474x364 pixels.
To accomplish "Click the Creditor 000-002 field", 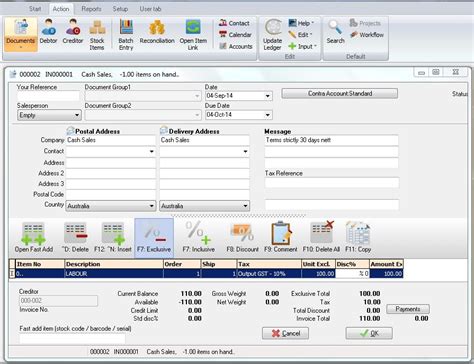I will (58, 301).
